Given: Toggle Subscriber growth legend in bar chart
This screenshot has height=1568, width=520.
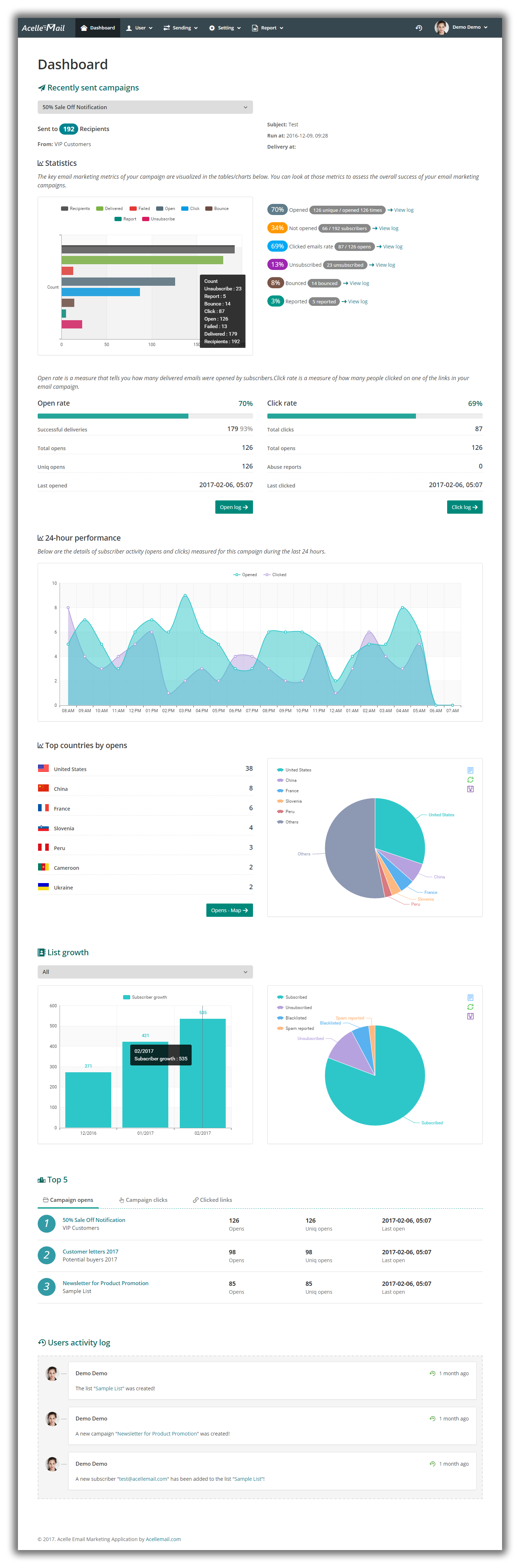Looking at the screenshot, I should (x=145, y=997).
